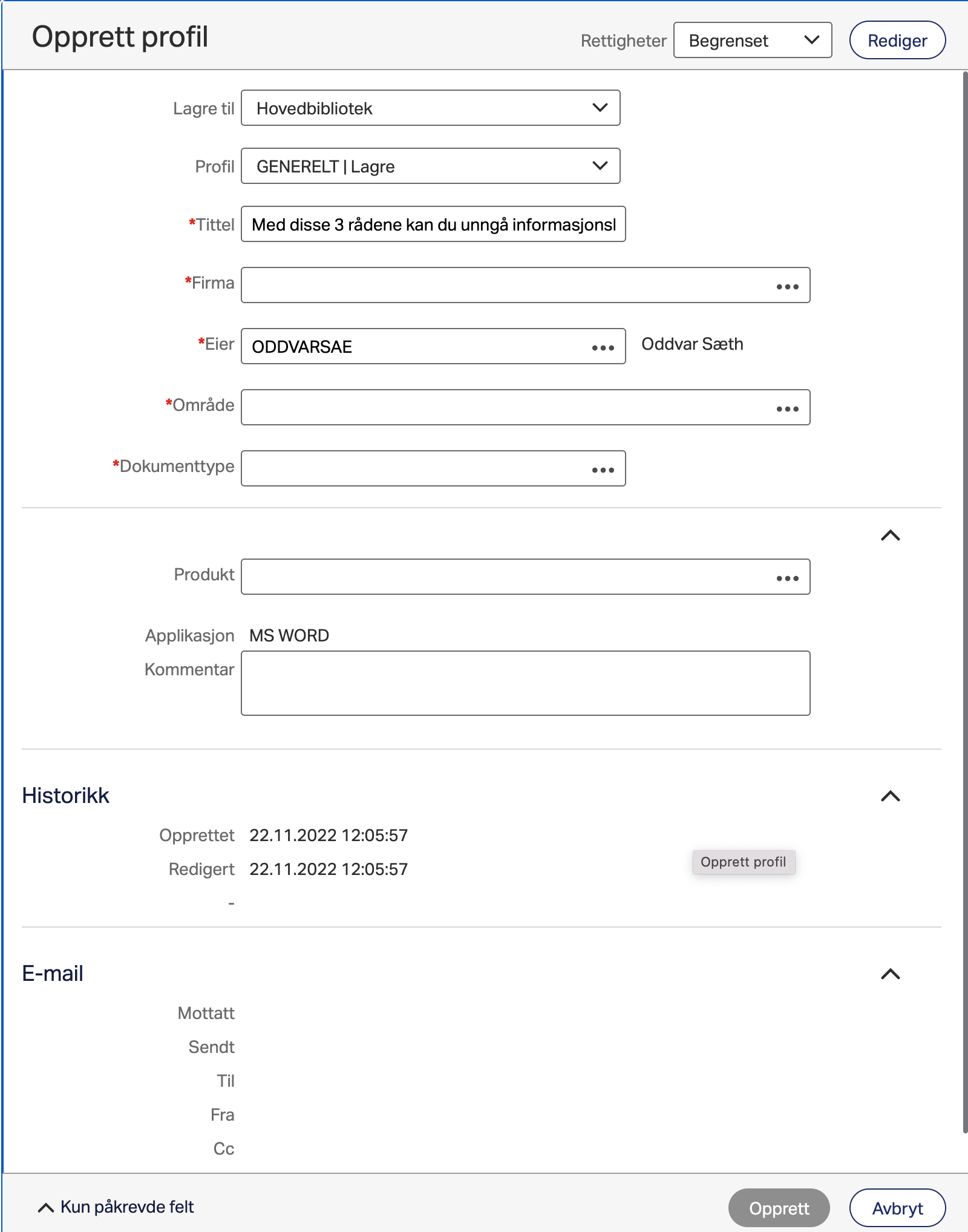Viewport: 968px width, 1232px height.
Task: Change Rettigheter from Begrenset dropdown
Action: (752, 40)
